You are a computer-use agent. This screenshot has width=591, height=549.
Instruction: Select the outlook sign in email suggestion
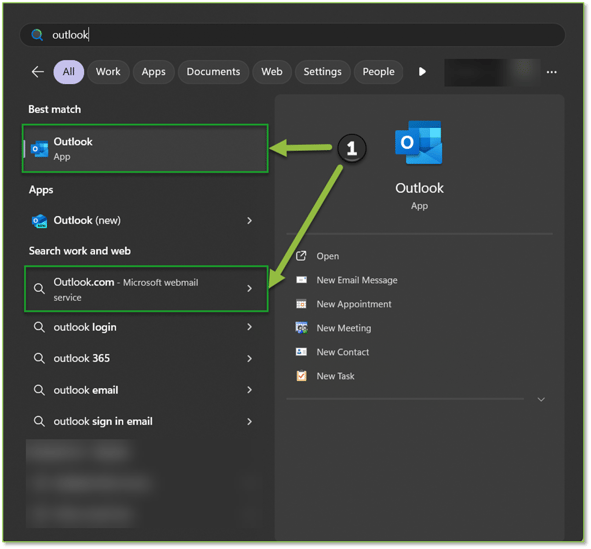pyautogui.click(x=145, y=421)
